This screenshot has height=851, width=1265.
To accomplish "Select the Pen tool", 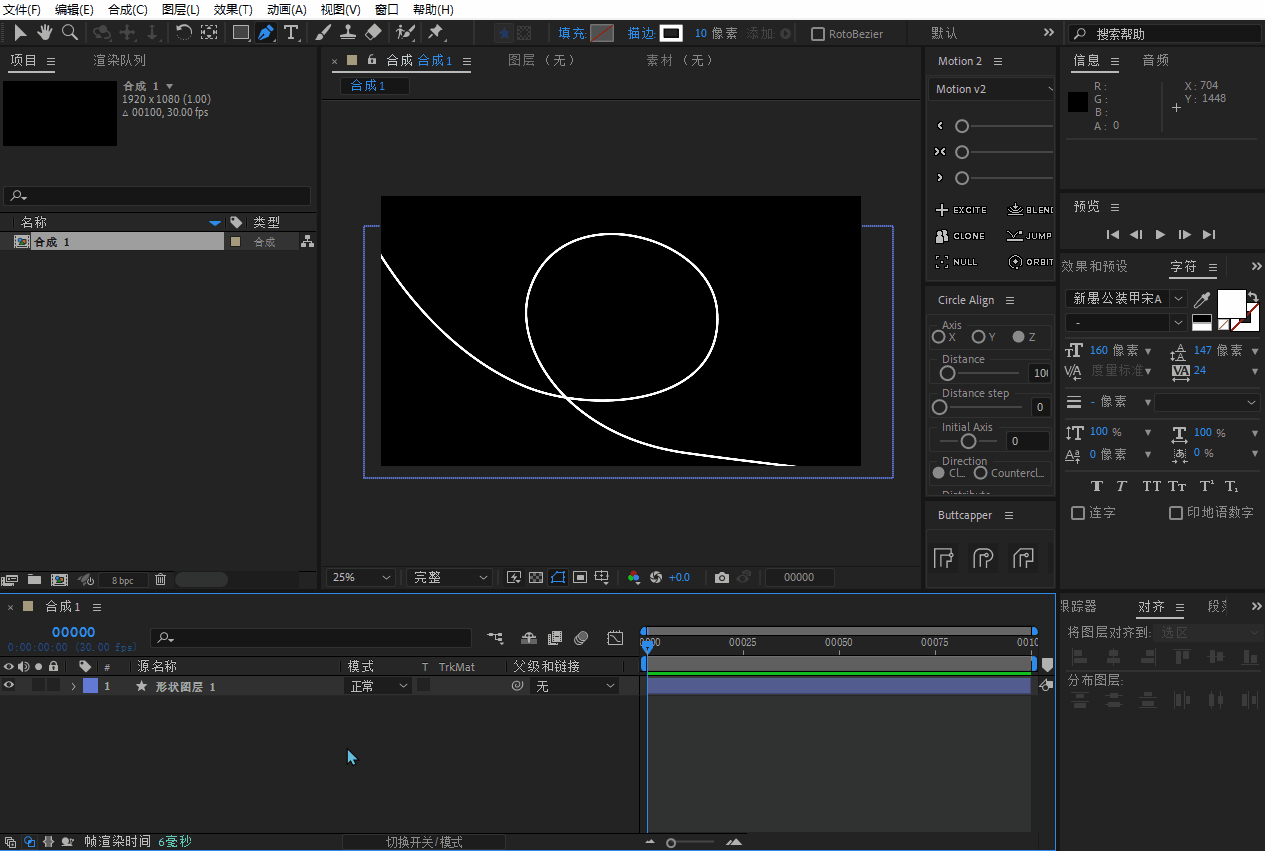I will [x=266, y=33].
